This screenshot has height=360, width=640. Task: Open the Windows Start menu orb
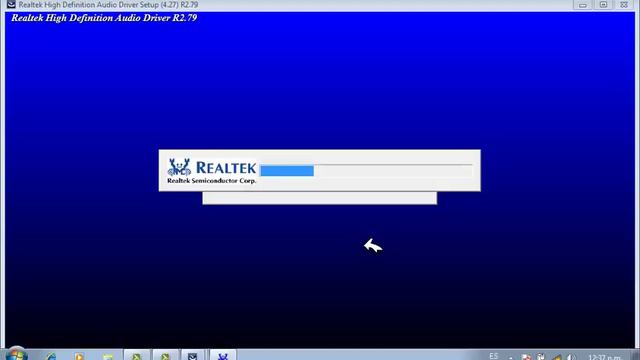tap(16, 354)
